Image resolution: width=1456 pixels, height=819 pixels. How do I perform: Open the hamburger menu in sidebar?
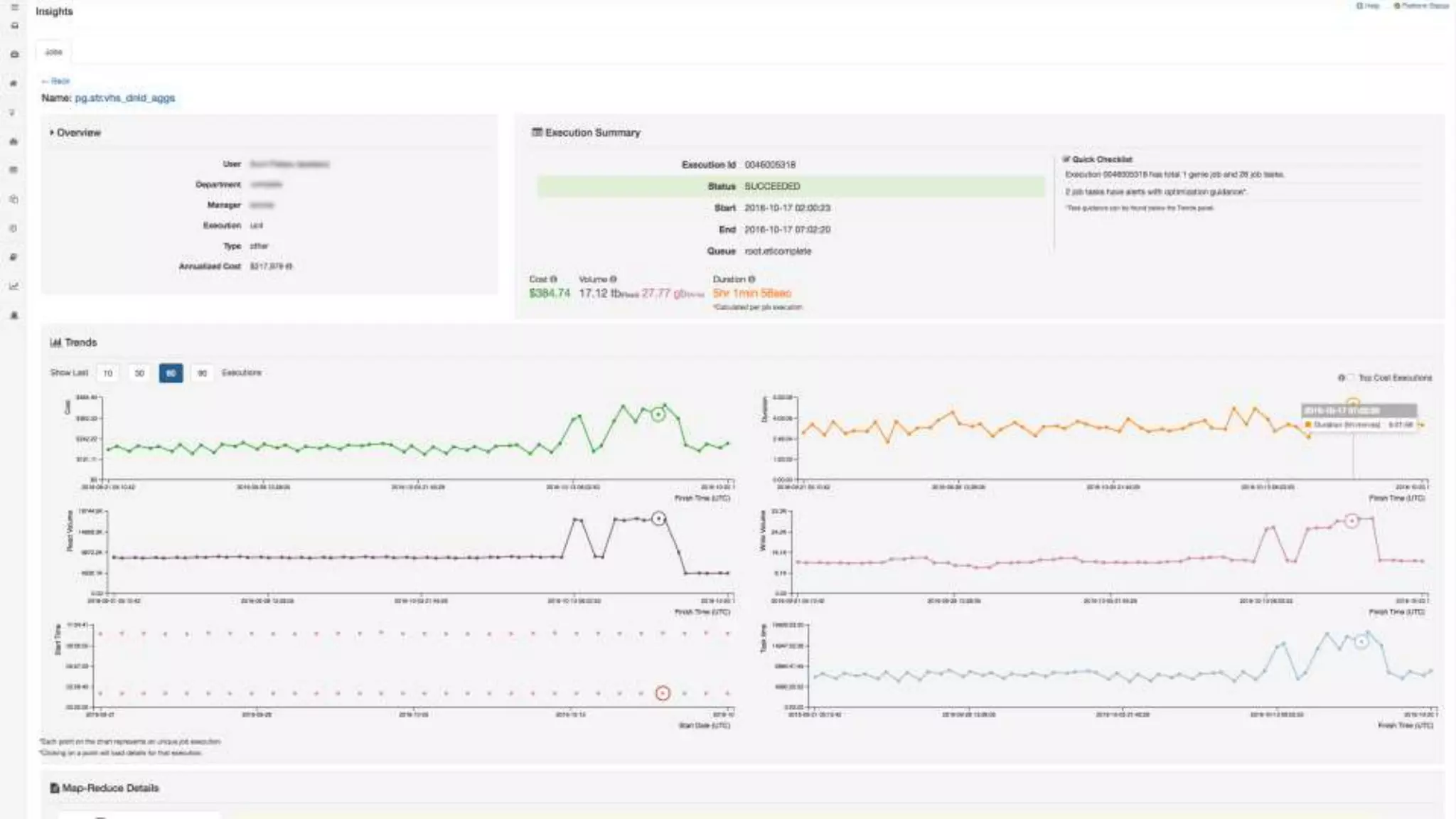click(14, 7)
